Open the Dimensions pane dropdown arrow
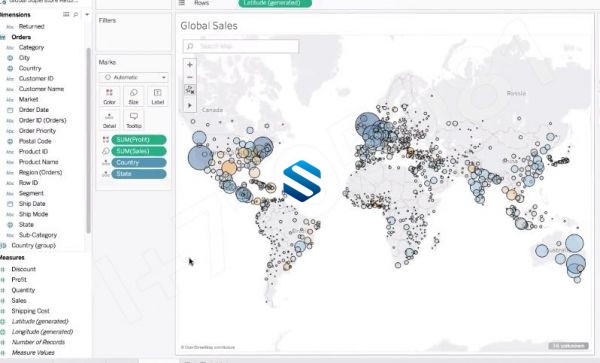600x363 pixels. (x=87, y=15)
